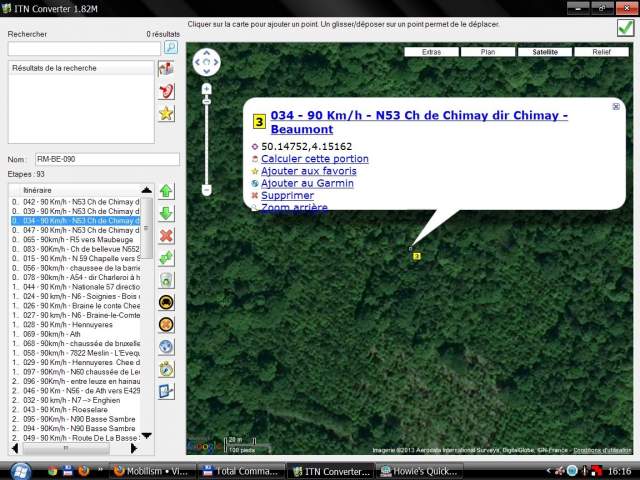This screenshot has width=640, height=480.
Task: Click the yellow star favorites icon
Action: [x=167, y=113]
